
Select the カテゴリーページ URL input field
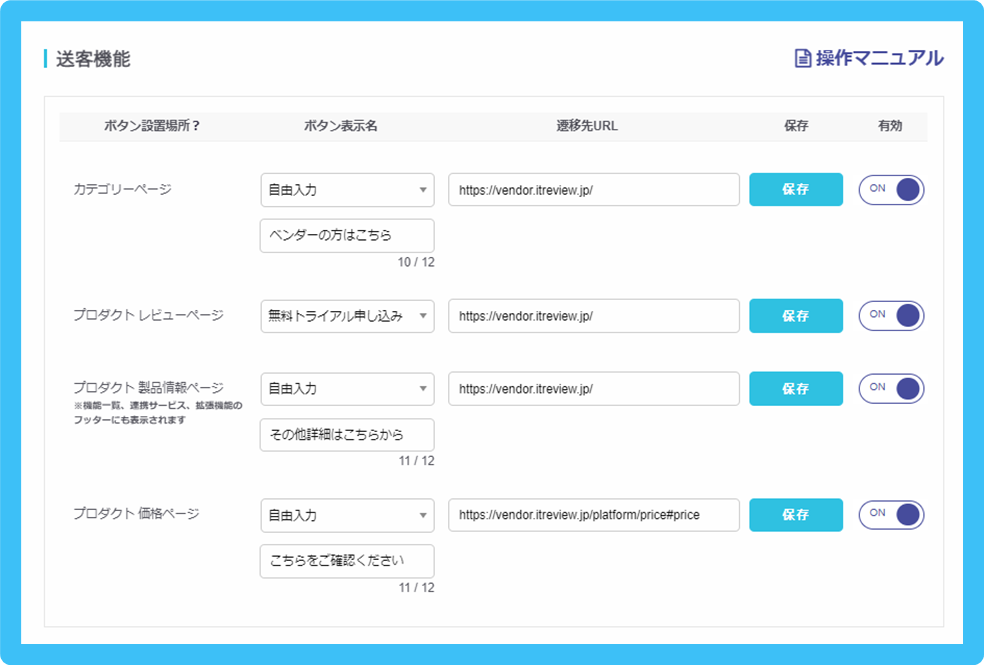point(593,190)
